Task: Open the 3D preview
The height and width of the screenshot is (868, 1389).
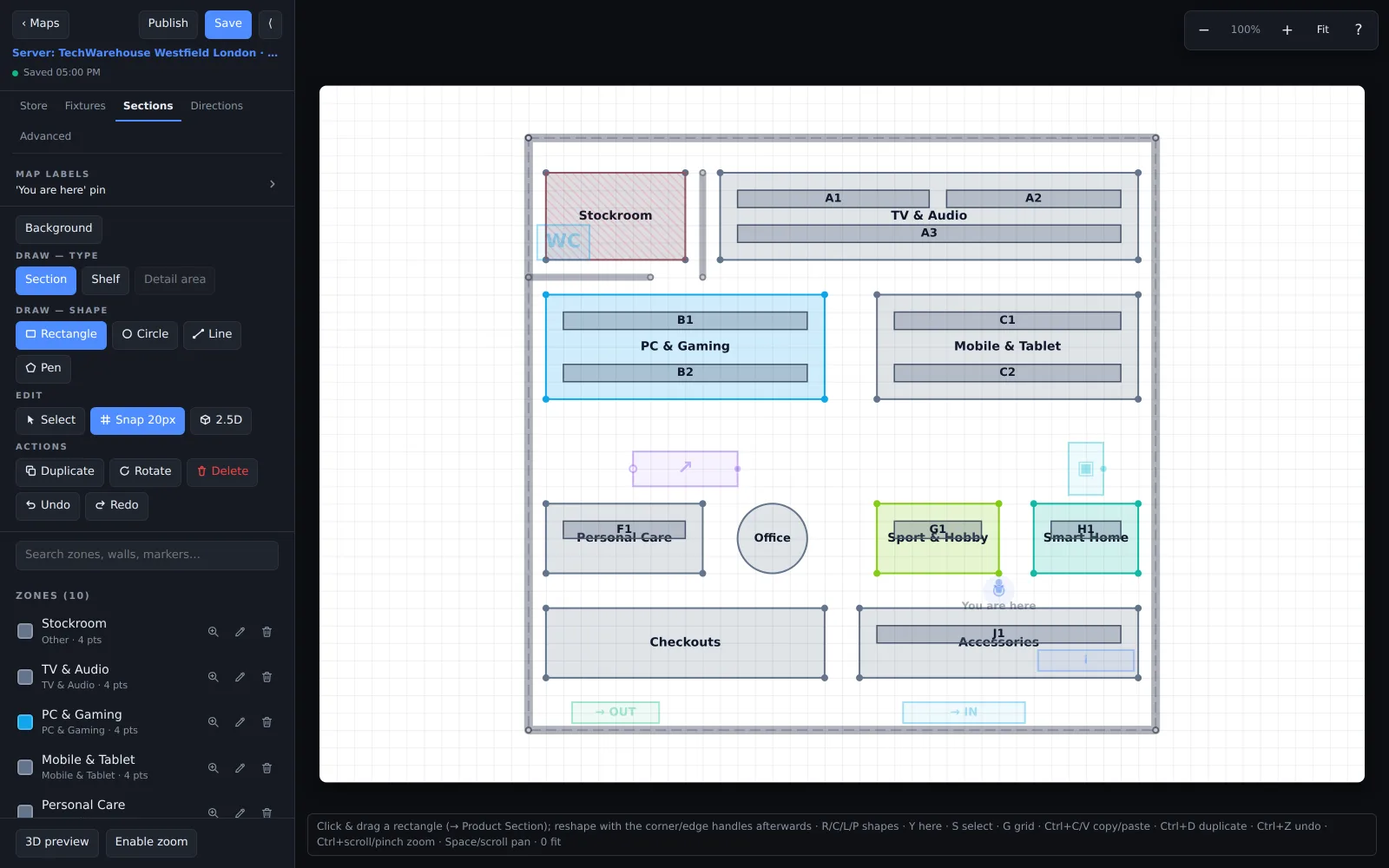Action: [x=57, y=843]
